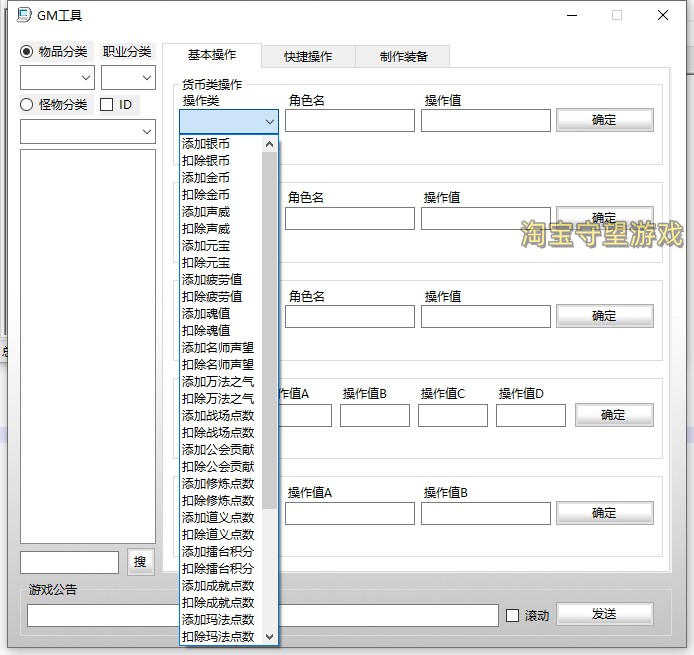Focus the 操作值C input field
694x655 pixels.
pyautogui.click(x=453, y=415)
